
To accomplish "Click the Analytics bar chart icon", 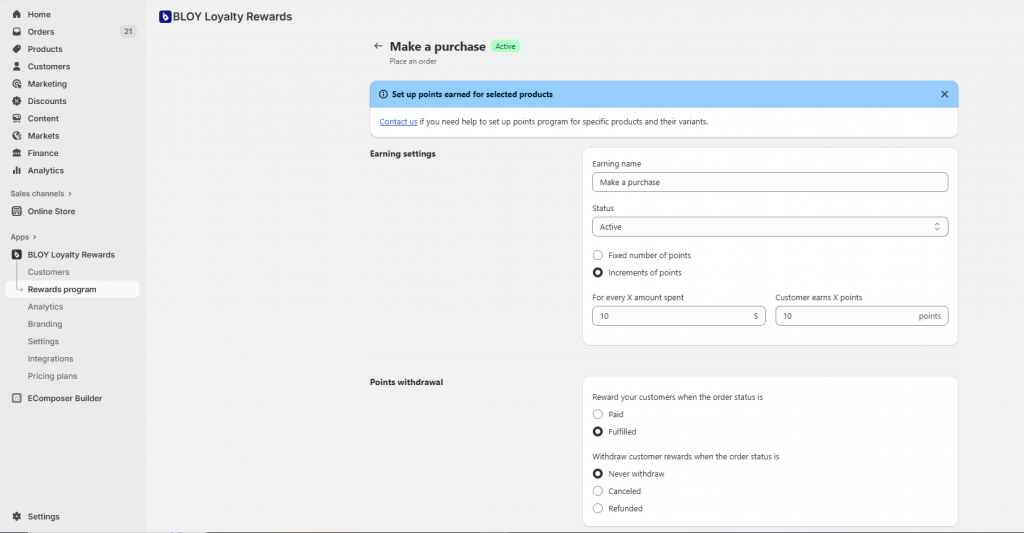I will (x=17, y=170).
